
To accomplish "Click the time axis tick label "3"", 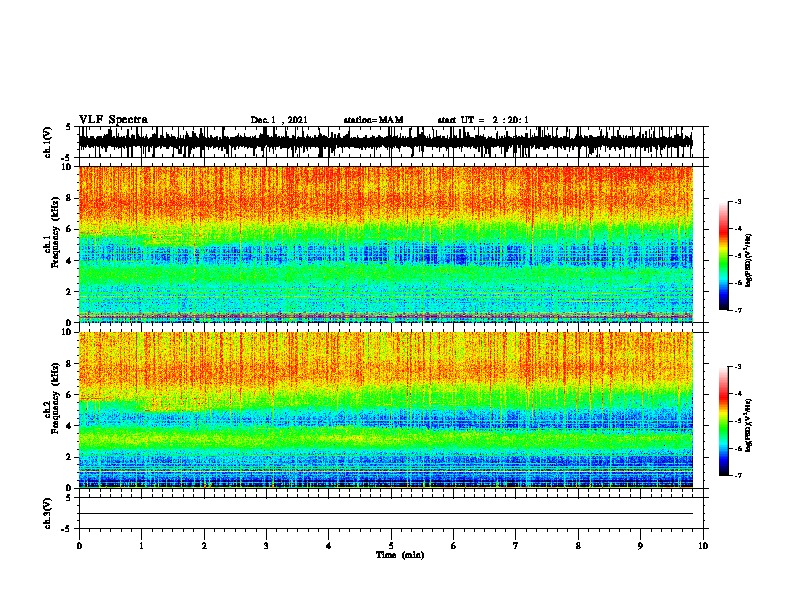I will pos(266,546).
